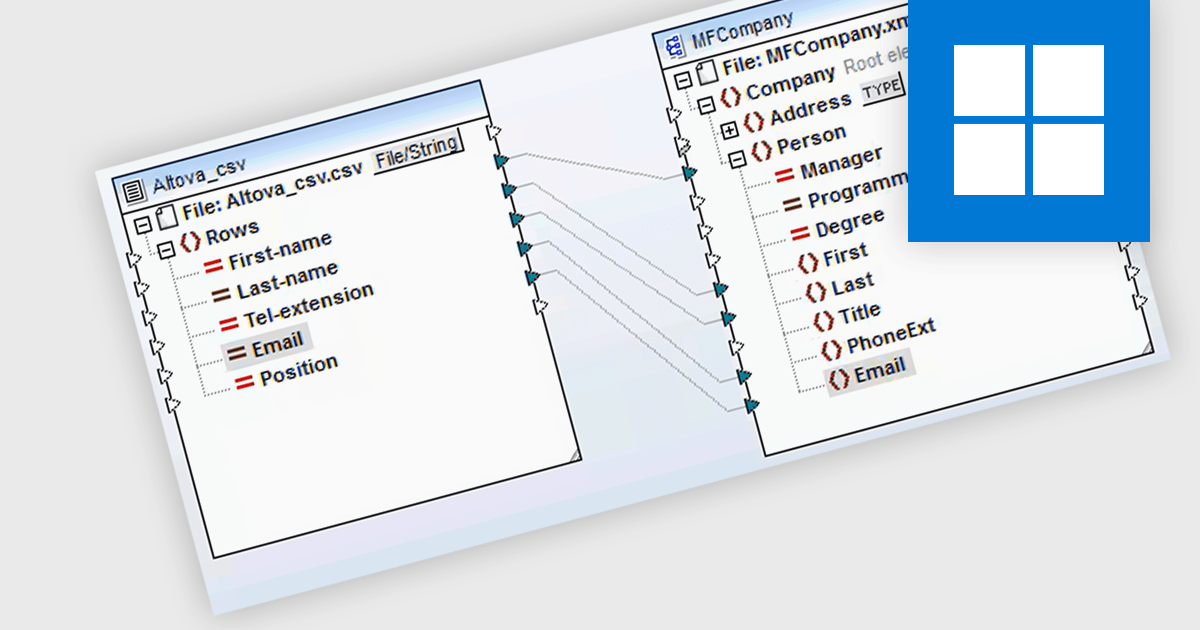Screen dimensions: 1200x630
Task: Click the mapping icon in the MFCompany header
Action: [674, 44]
